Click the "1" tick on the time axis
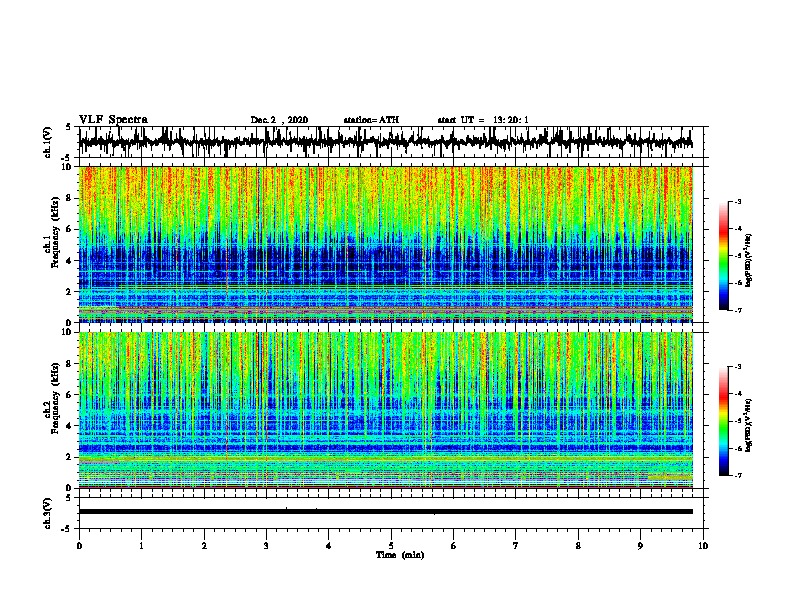This screenshot has width=792, height=612. (x=141, y=545)
